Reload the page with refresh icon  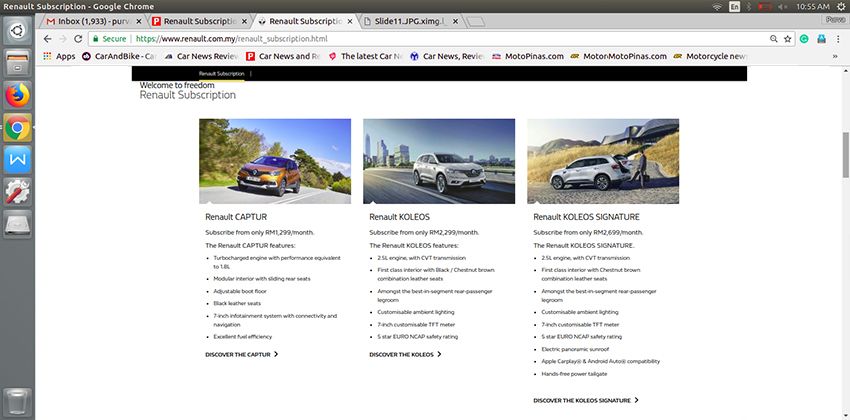(x=78, y=39)
